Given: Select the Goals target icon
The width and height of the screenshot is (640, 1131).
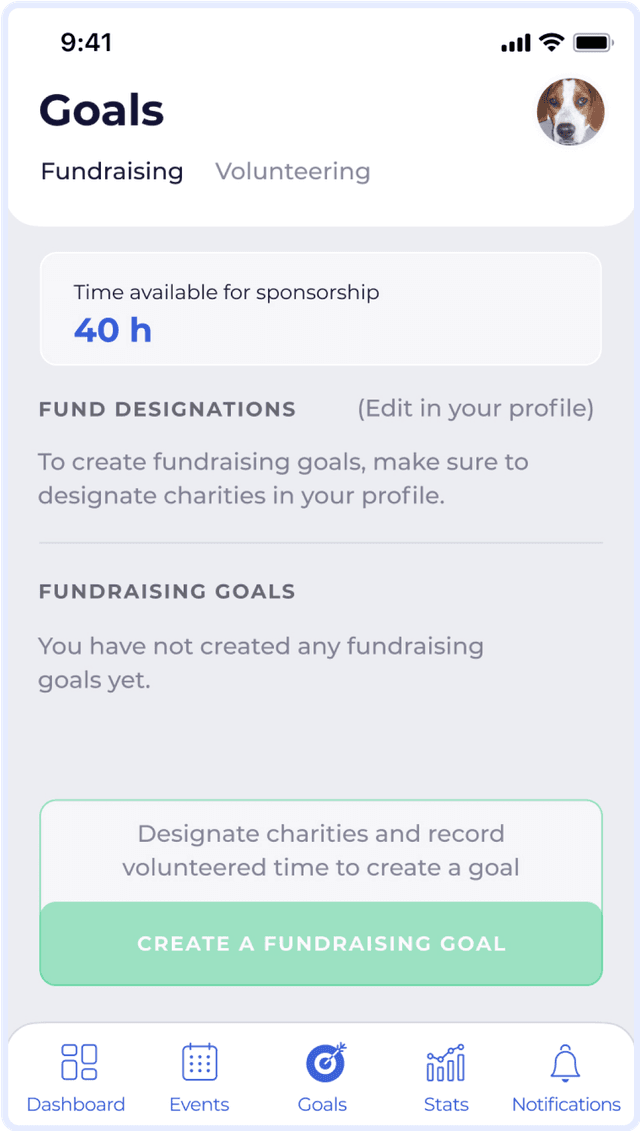Looking at the screenshot, I should click(324, 1062).
